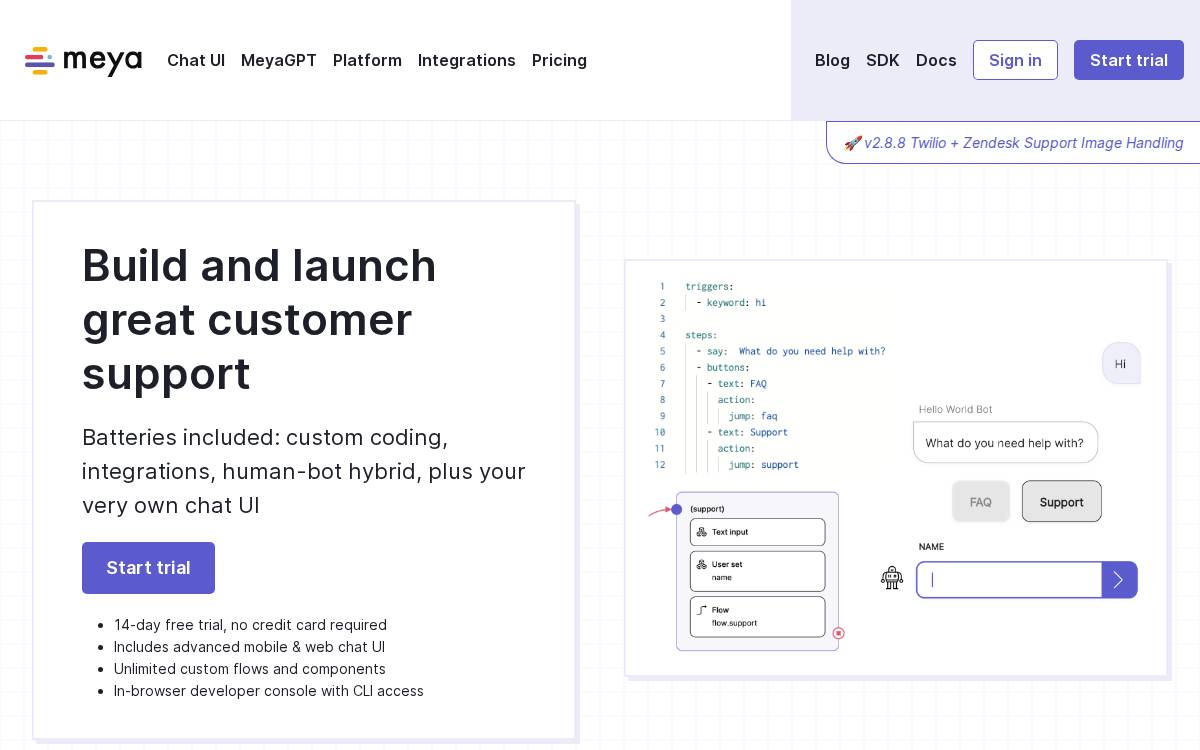Click the 'text: Support' code line
Image resolution: width=1200 pixels, height=750 pixels.
[748, 432]
